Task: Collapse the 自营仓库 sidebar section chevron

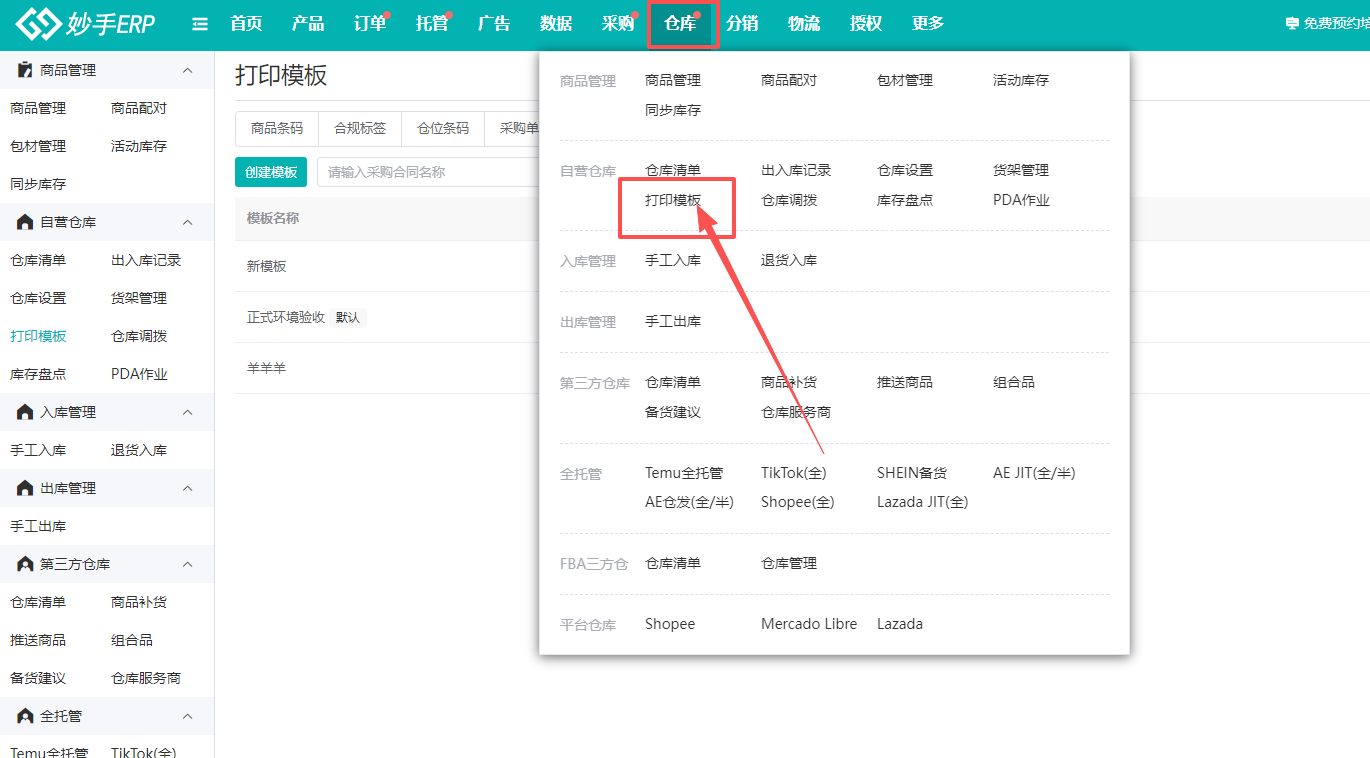Action: [x=187, y=222]
